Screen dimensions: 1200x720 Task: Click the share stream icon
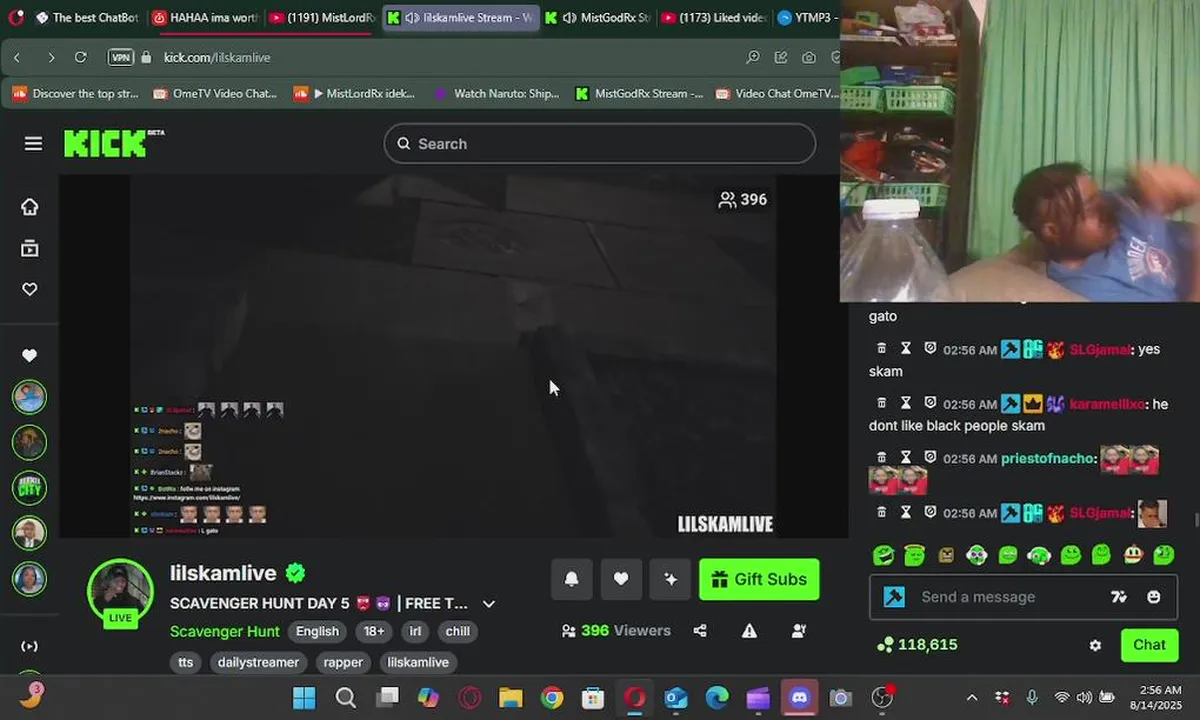coord(700,631)
